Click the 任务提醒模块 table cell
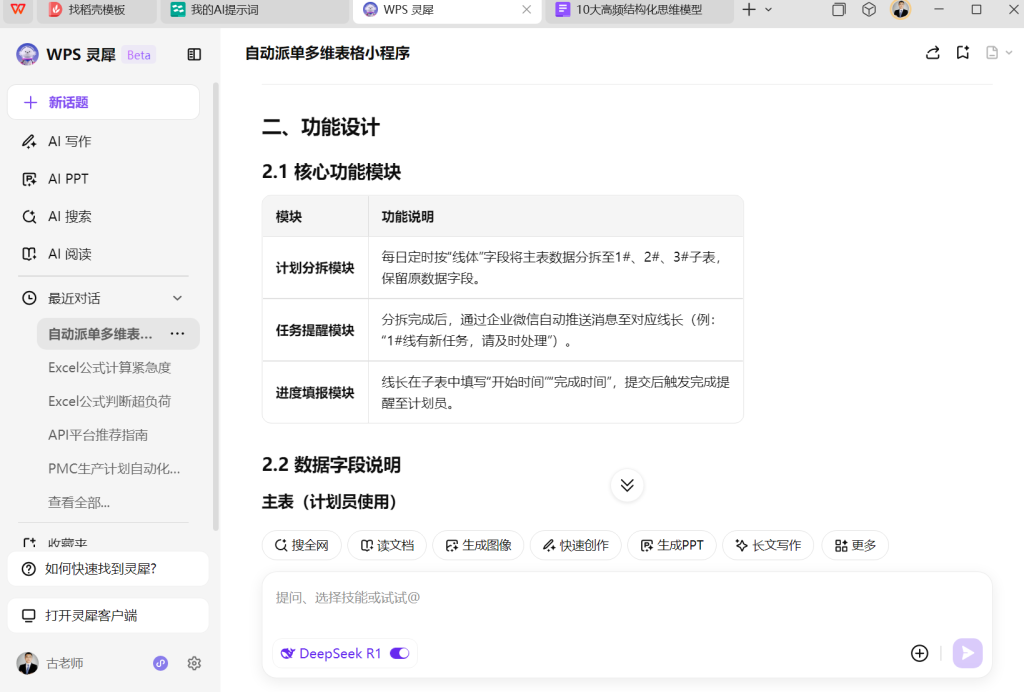The image size is (1024, 692). [315, 330]
